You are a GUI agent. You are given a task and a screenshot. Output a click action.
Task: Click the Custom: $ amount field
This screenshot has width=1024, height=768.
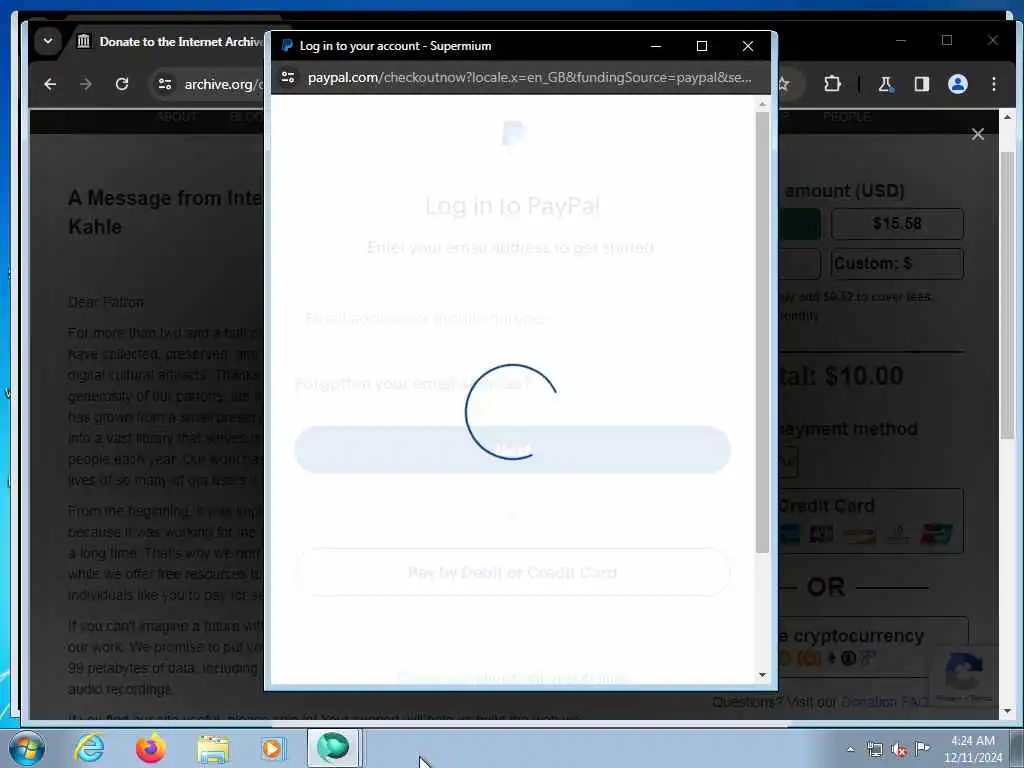[x=897, y=264]
